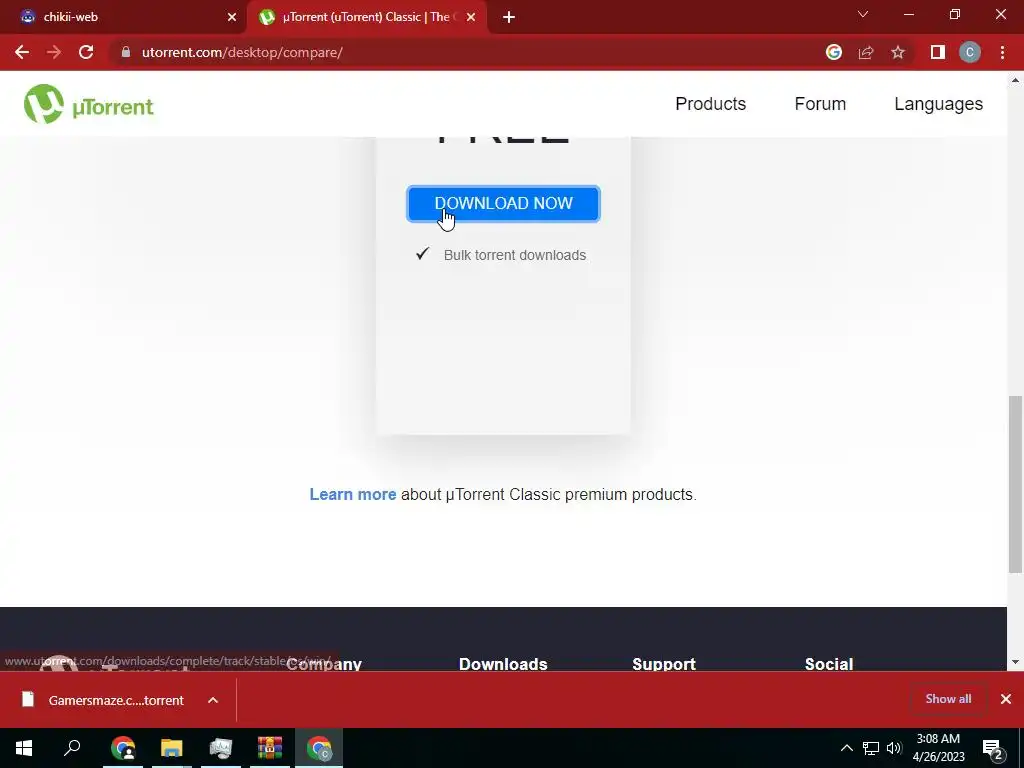The width and height of the screenshot is (1024, 768).
Task: Open the Chrome three-dot menu
Action: (1002, 52)
